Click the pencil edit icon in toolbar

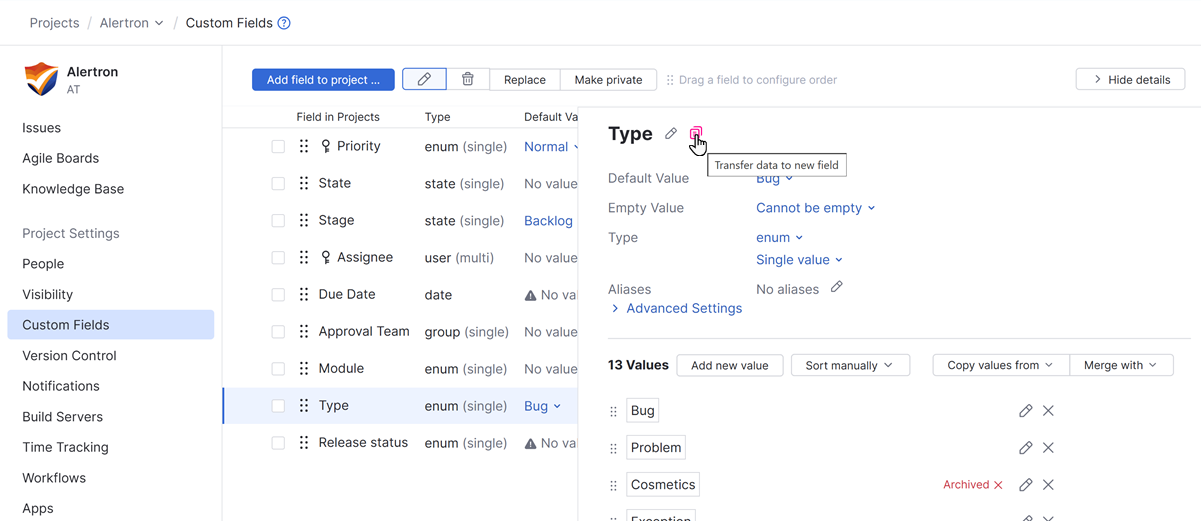pos(424,80)
